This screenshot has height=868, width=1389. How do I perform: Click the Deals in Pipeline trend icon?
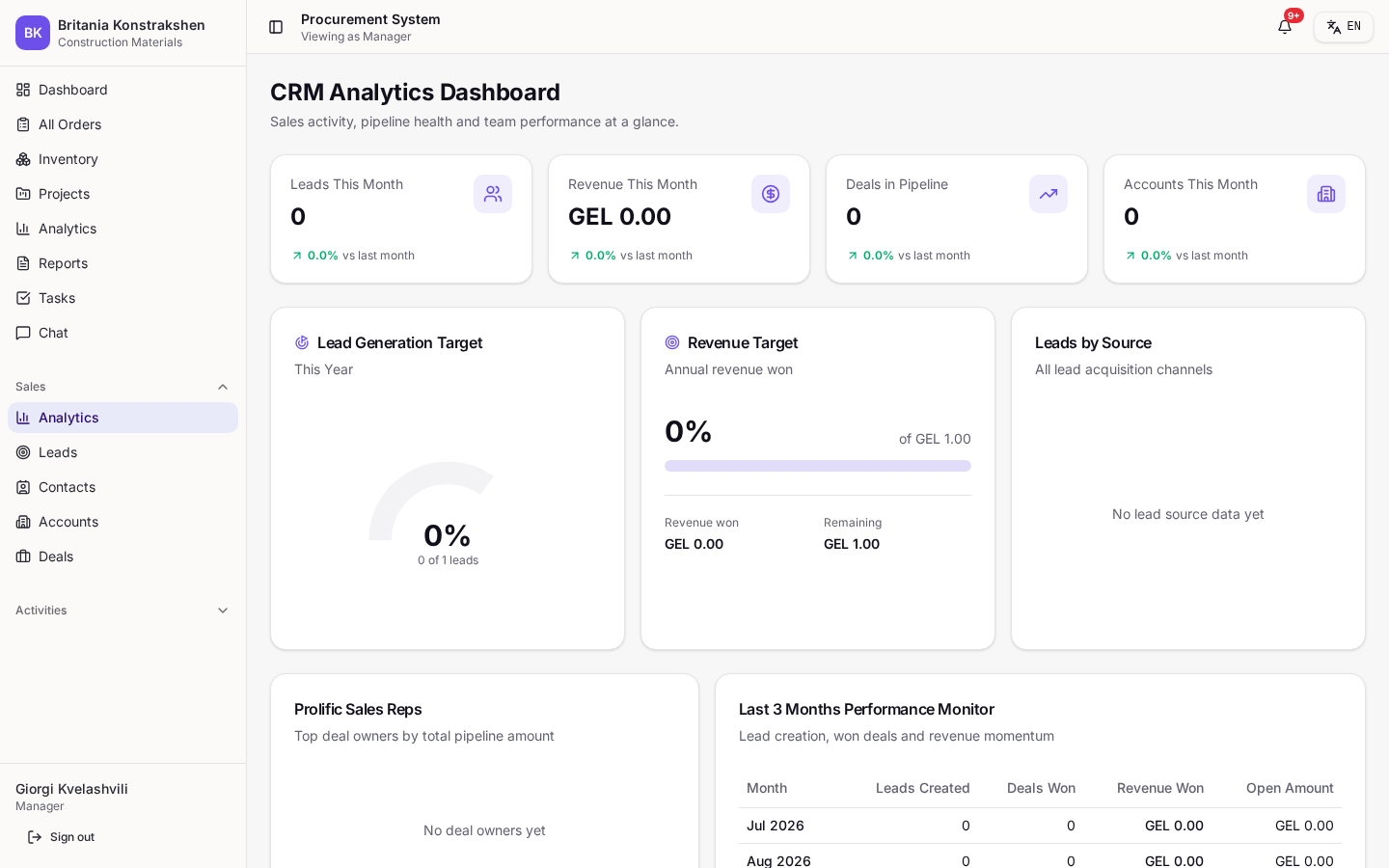[1049, 194]
